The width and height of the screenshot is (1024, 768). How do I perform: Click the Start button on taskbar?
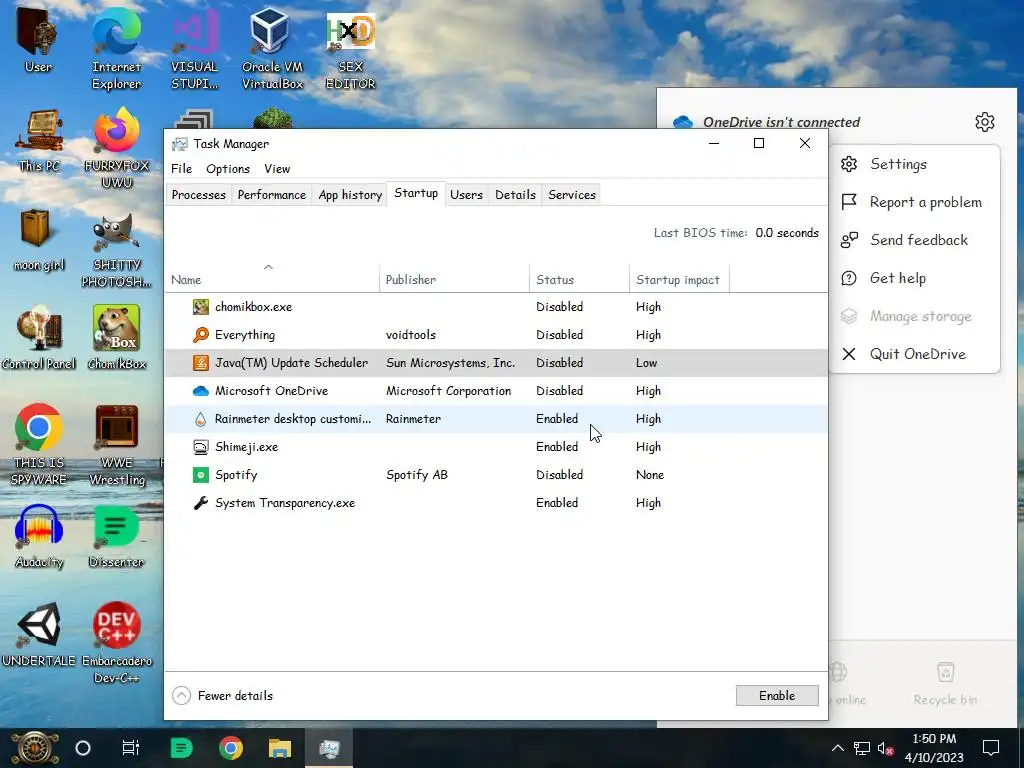pyautogui.click(x=35, y=748)
